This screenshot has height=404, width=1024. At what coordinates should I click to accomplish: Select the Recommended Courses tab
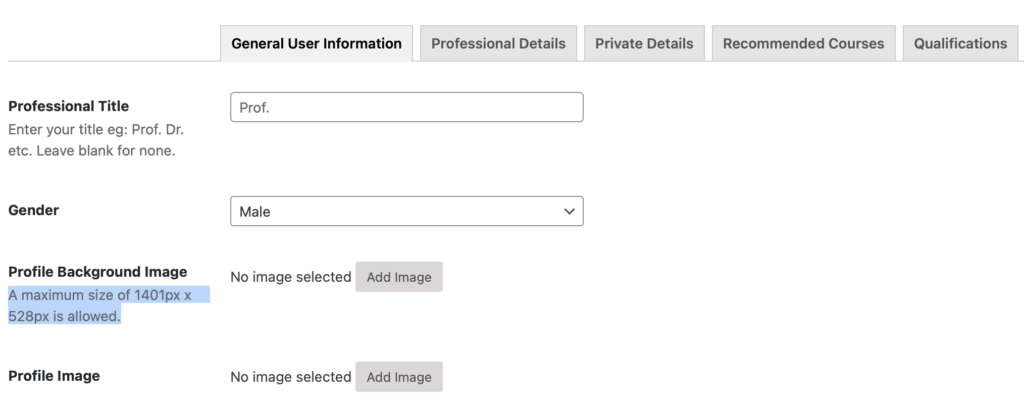(x=803, y=44)
